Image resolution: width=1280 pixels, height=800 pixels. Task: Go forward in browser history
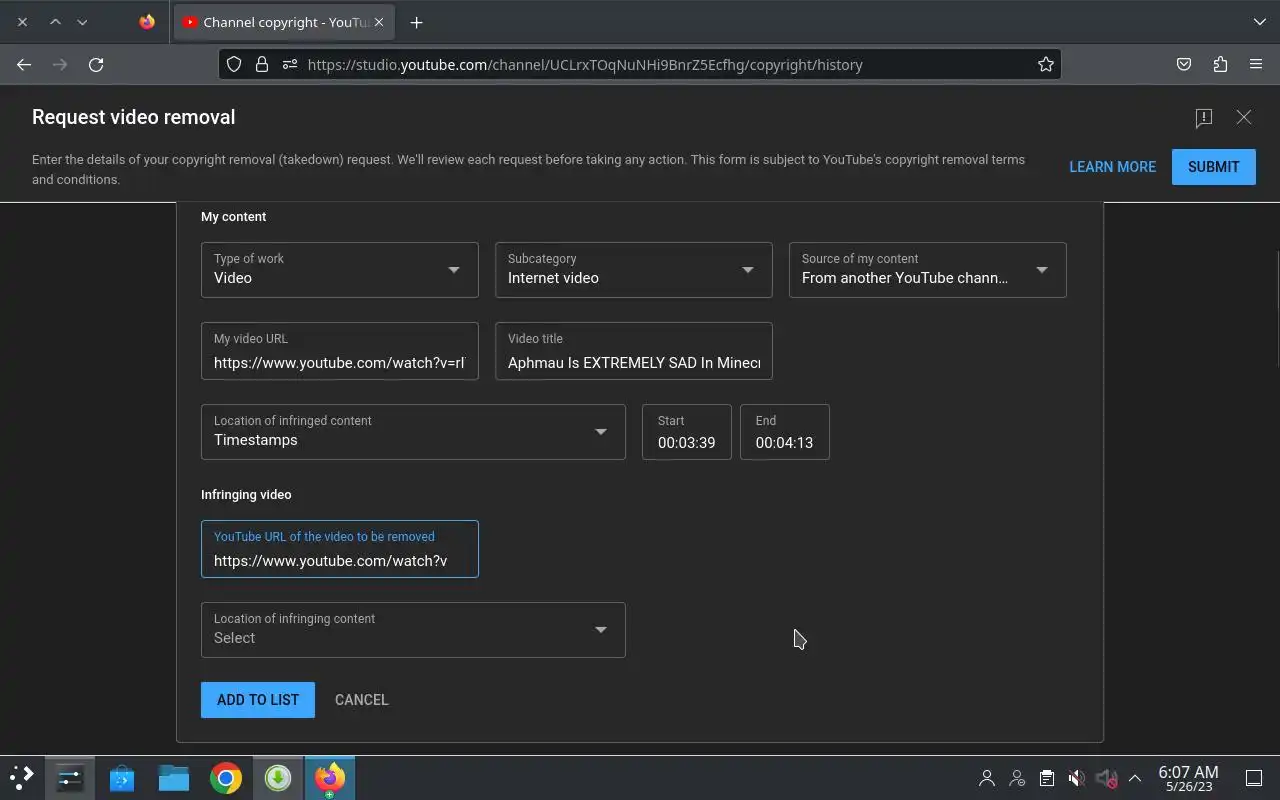coord(60,64)
